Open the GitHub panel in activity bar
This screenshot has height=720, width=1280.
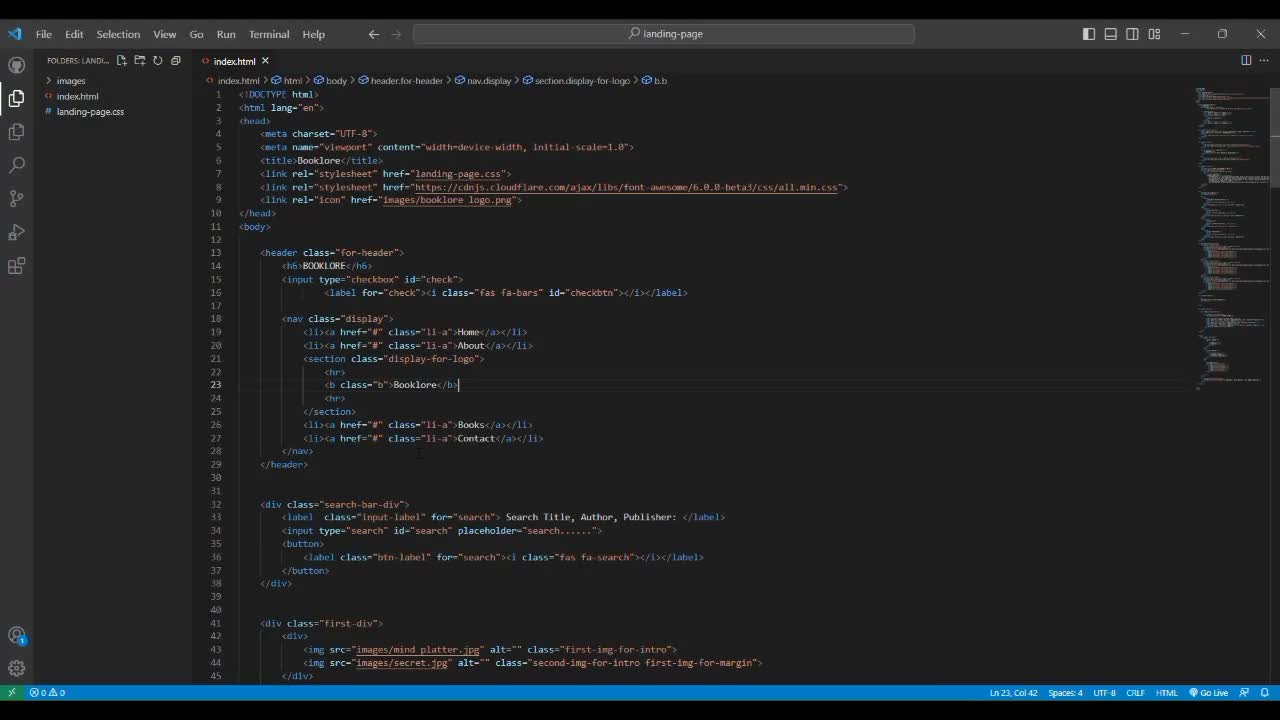tap(16, 65)
